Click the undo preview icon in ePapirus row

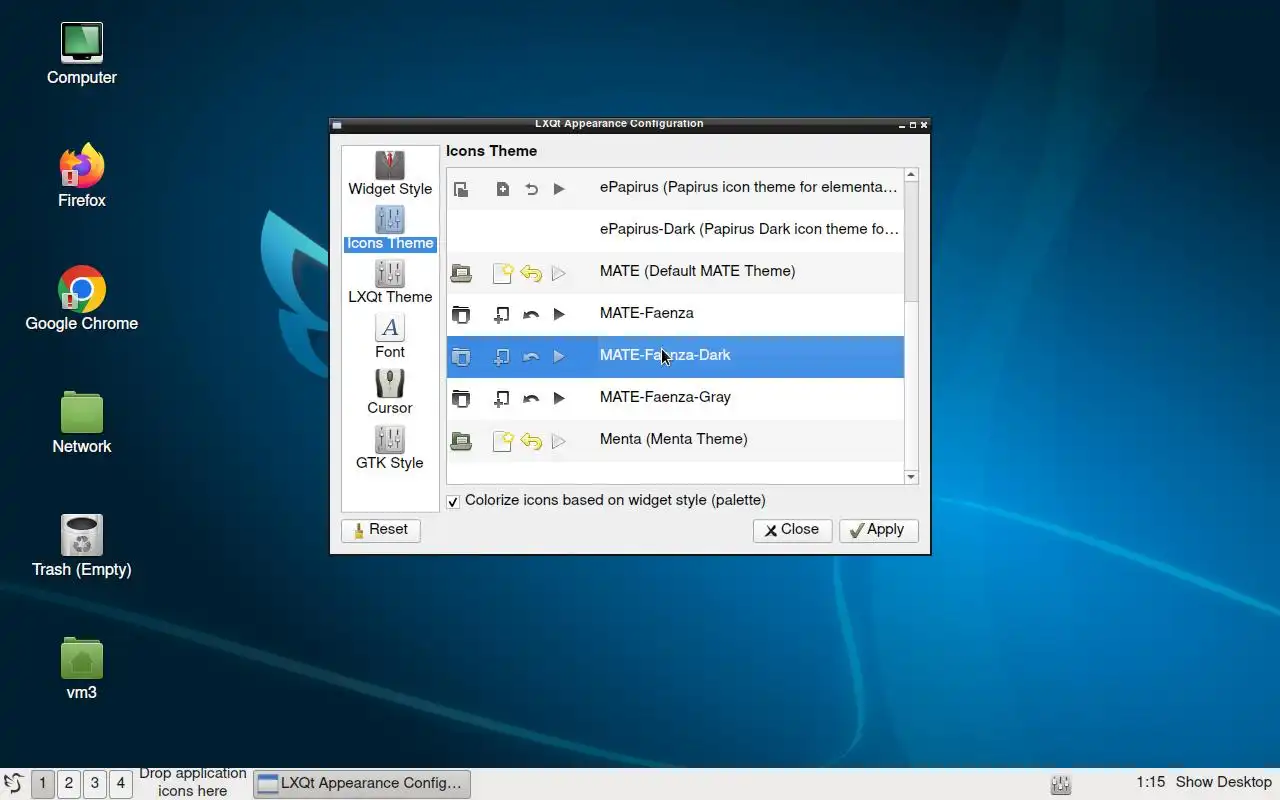(x=531, y=189)
